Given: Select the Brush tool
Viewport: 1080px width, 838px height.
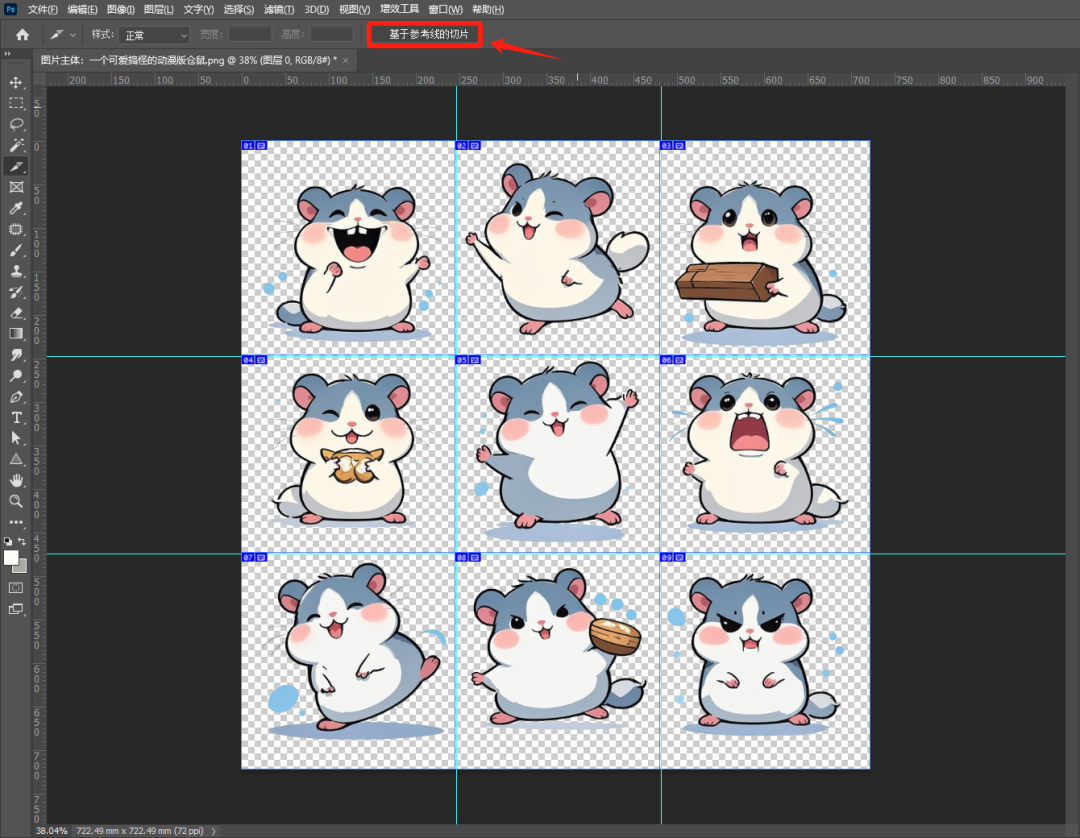Looking at the screenshot, I should tap(16, 251).
